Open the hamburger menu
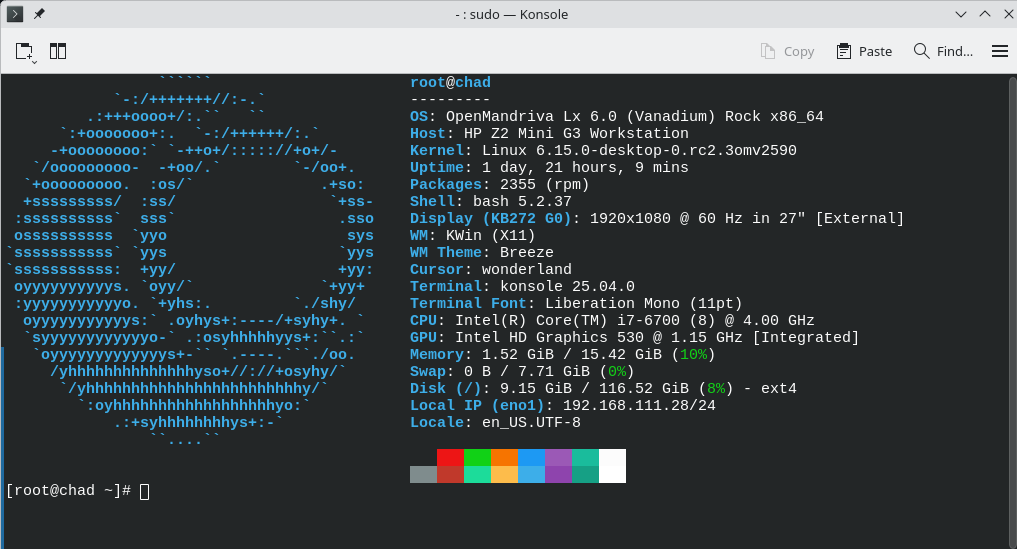The height and width of the screenshot is (549, 1017). pyautogui.click(x=999, y=51)
